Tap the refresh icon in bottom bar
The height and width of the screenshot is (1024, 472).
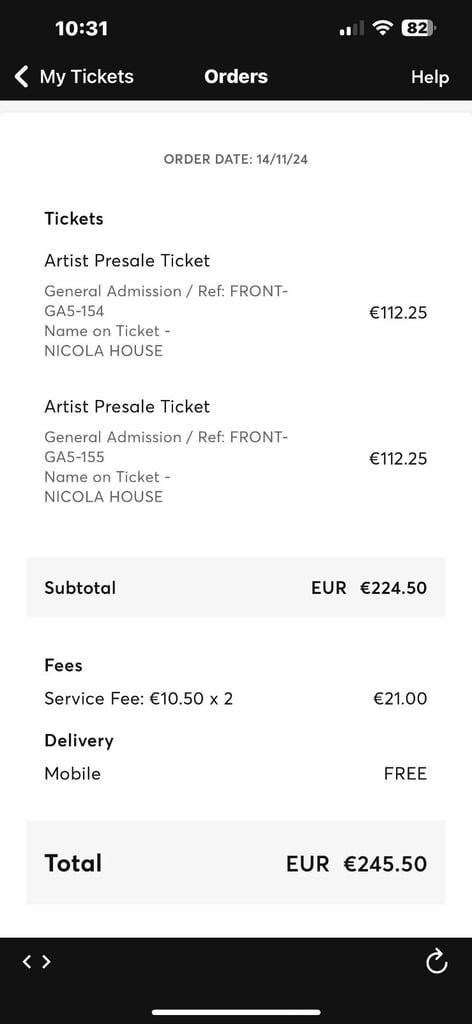pos(436,961)
